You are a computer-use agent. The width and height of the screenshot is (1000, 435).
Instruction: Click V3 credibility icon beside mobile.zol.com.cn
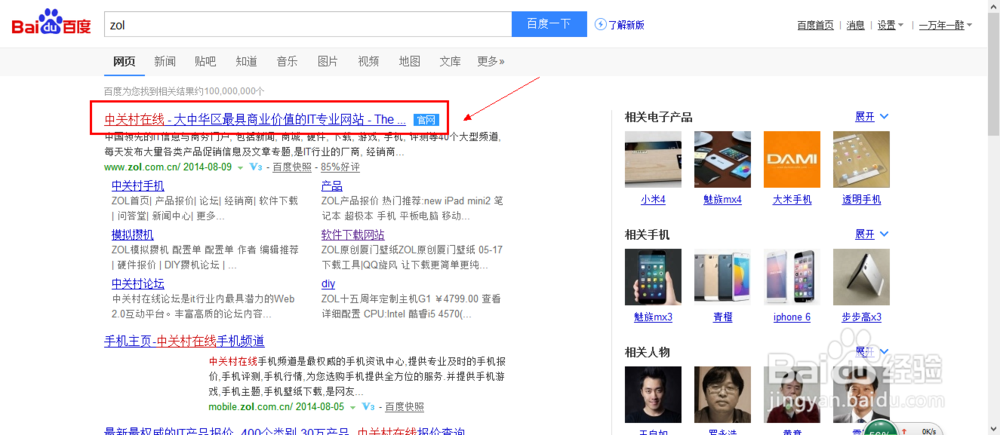(x=368, y=406)
